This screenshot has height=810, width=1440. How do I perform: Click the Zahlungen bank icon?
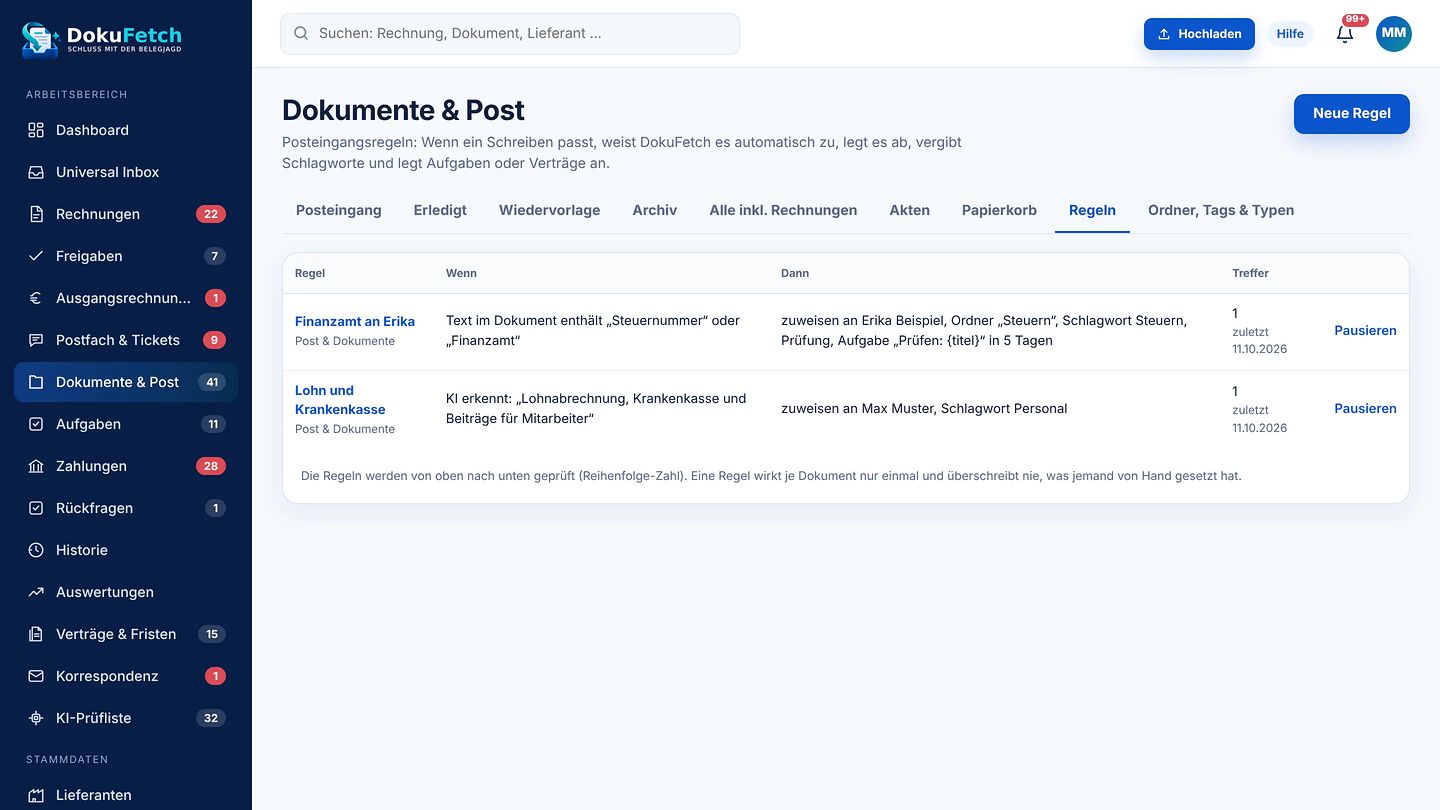coord(36,466)
